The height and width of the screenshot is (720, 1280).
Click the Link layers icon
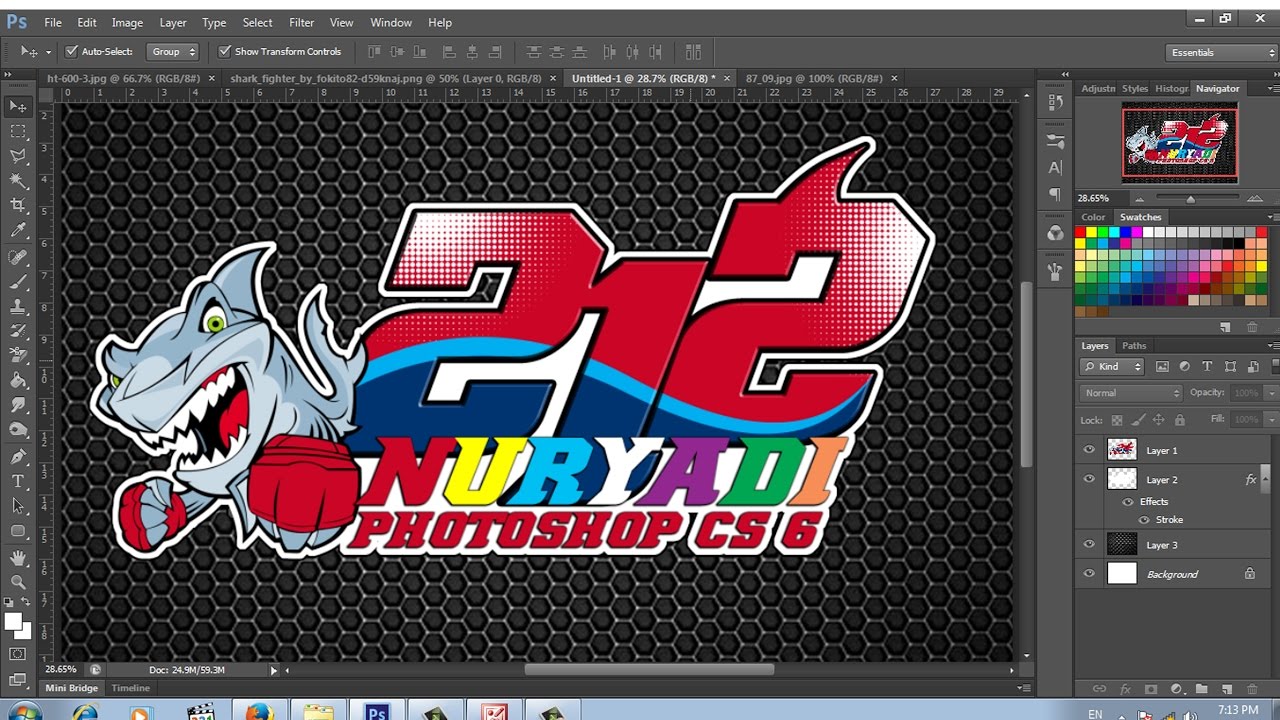[x=1099, y=689]
